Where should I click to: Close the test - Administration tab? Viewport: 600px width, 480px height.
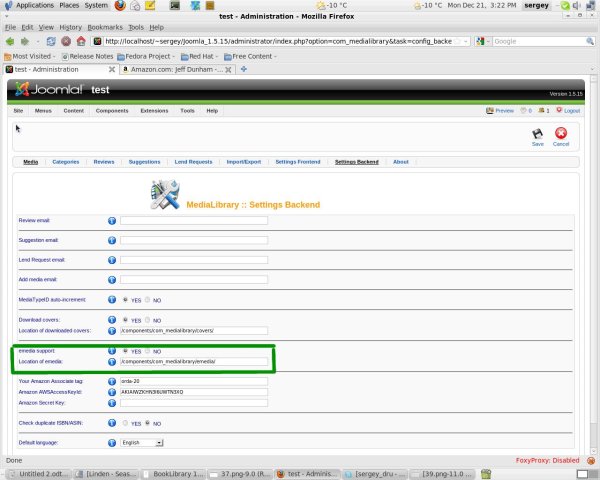[x=112, y=69]
